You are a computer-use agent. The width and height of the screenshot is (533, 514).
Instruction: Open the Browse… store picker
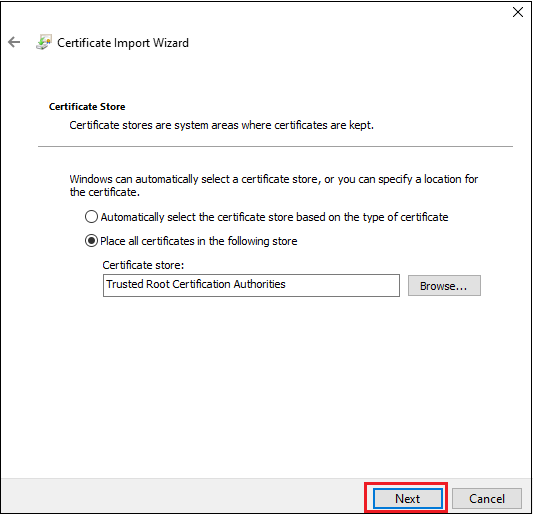tap(444, 286)
